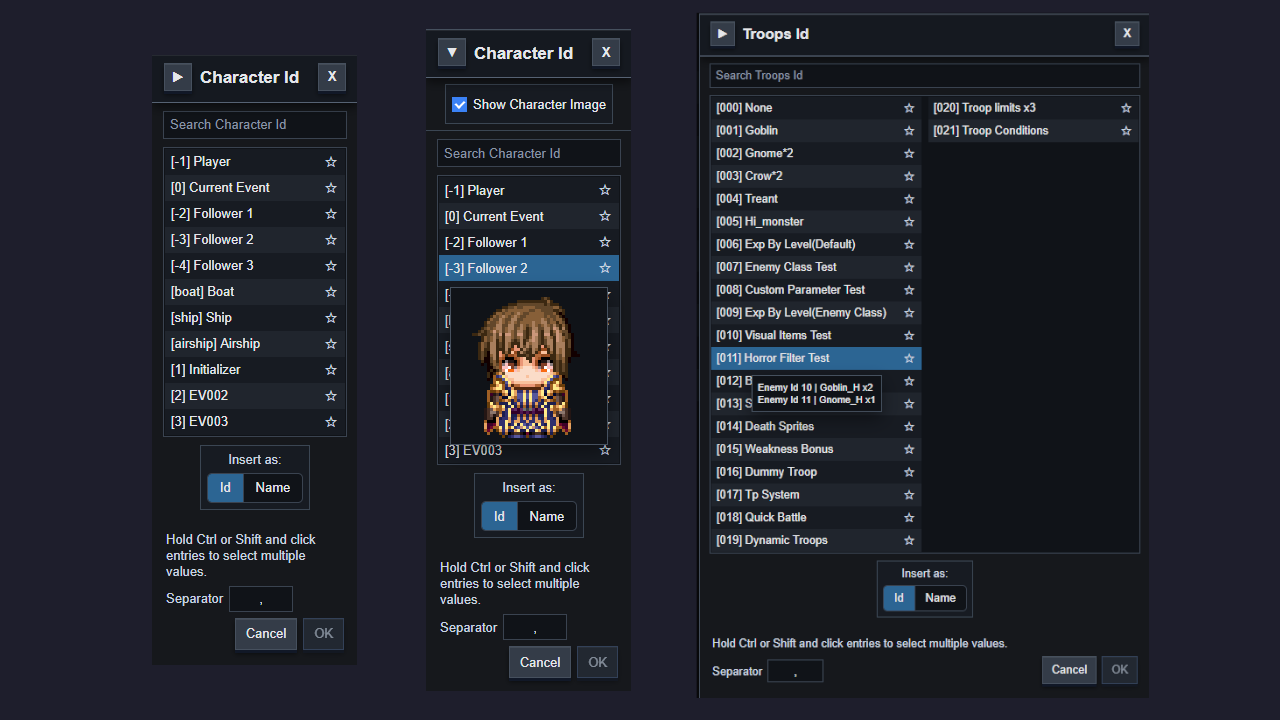Focus the Search Troops Id field
This screenshot has width=1280, height=720.
point(925,75)
